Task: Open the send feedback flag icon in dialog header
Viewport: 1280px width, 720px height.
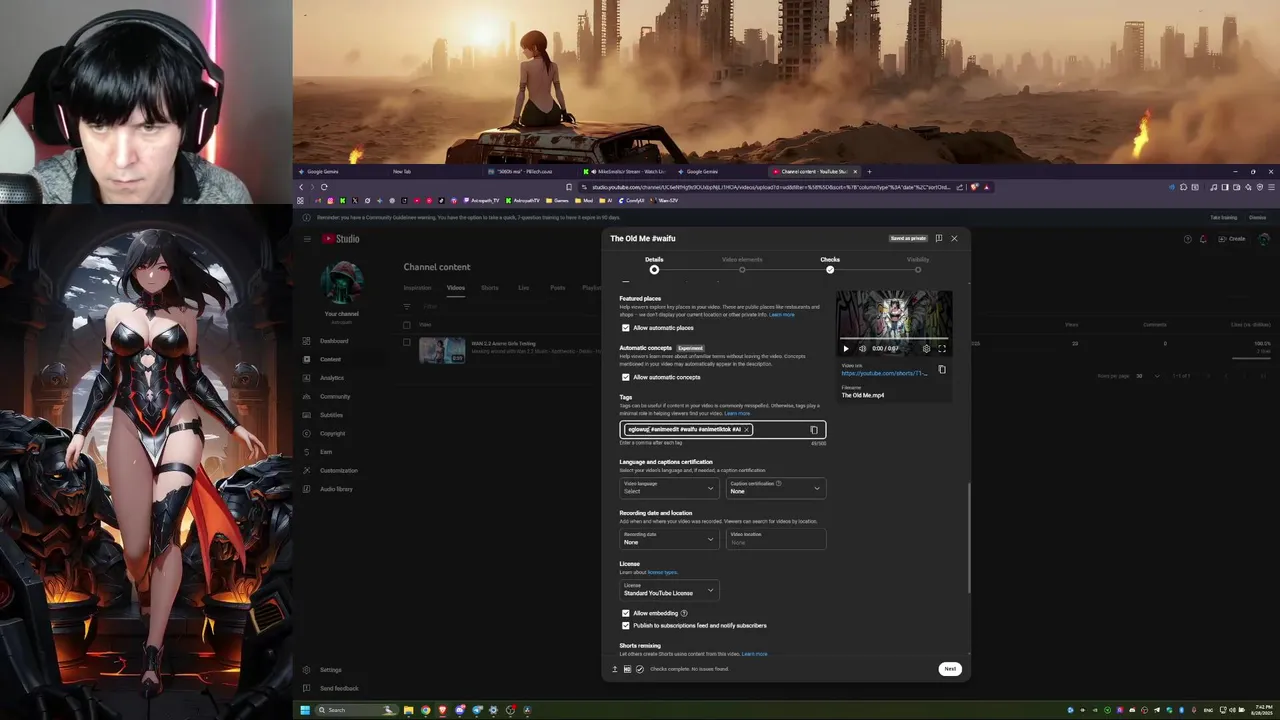Action: 938,238
